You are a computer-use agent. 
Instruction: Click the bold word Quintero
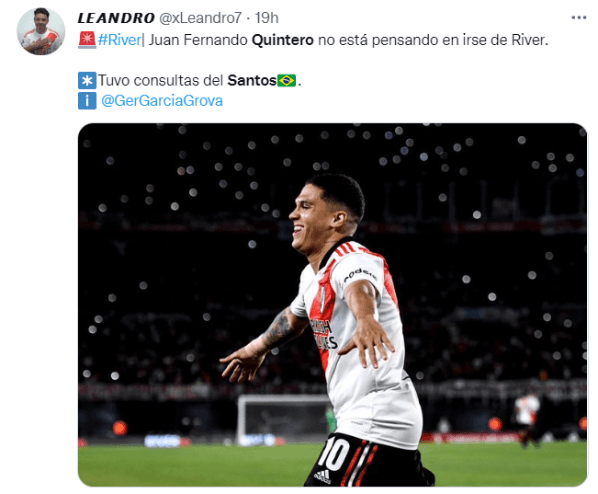click(x=283, y=40)
